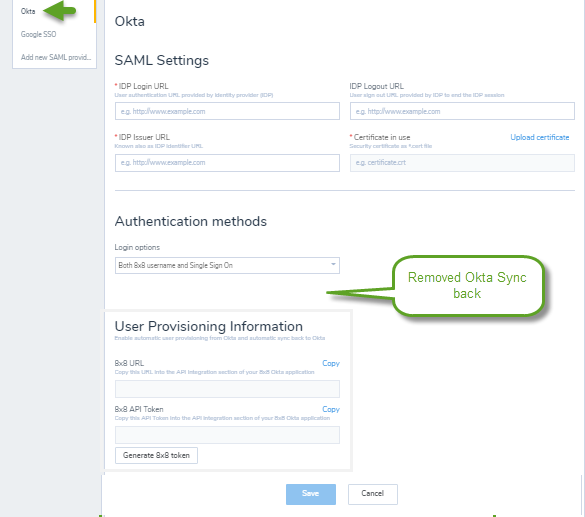The height and width of the screenshot is (517, 585).
Task: Click the User Provisioning Information heading
Action: point(209,326)
